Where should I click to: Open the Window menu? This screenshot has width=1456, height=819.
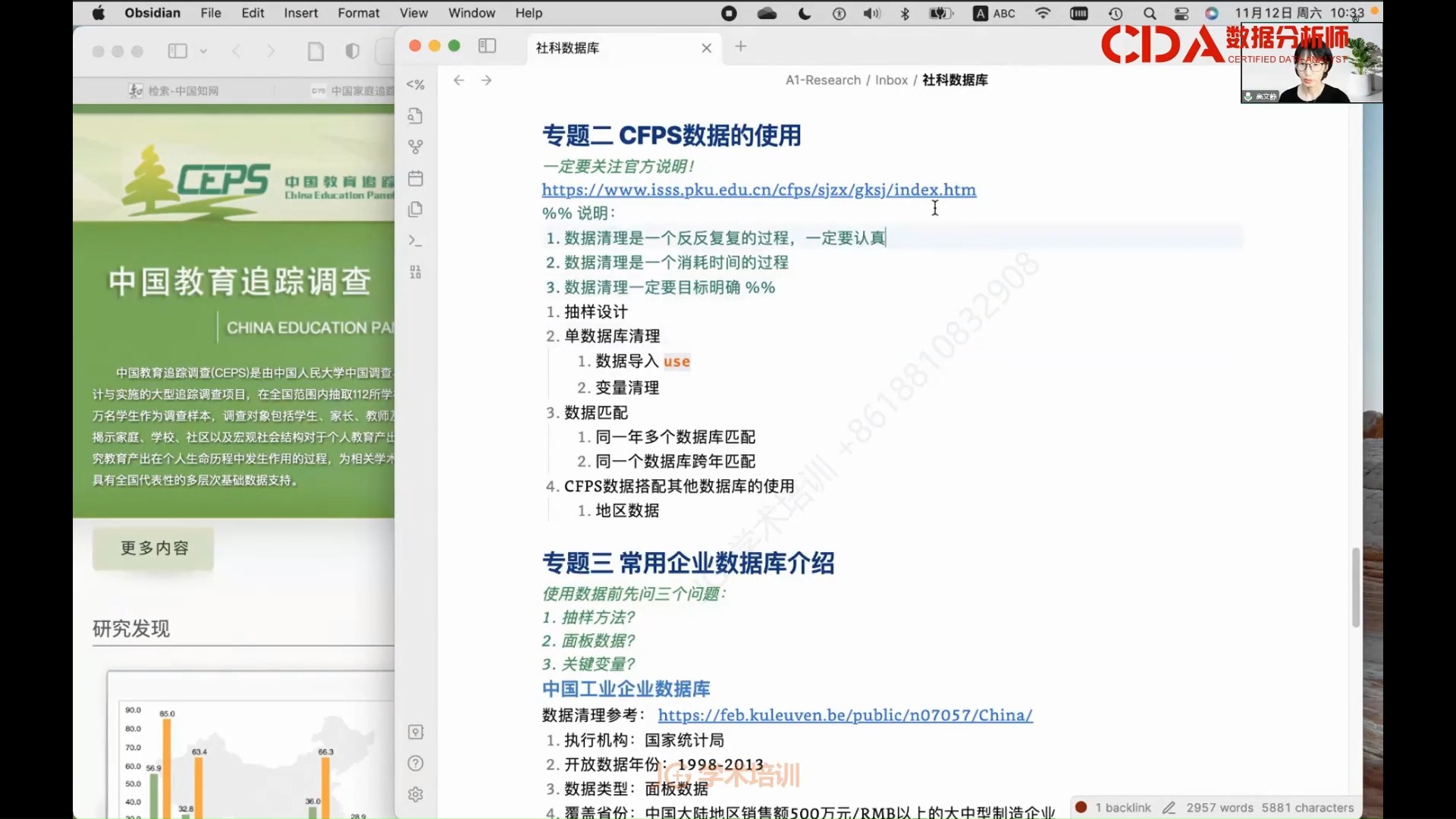click(x=472, y=13)
